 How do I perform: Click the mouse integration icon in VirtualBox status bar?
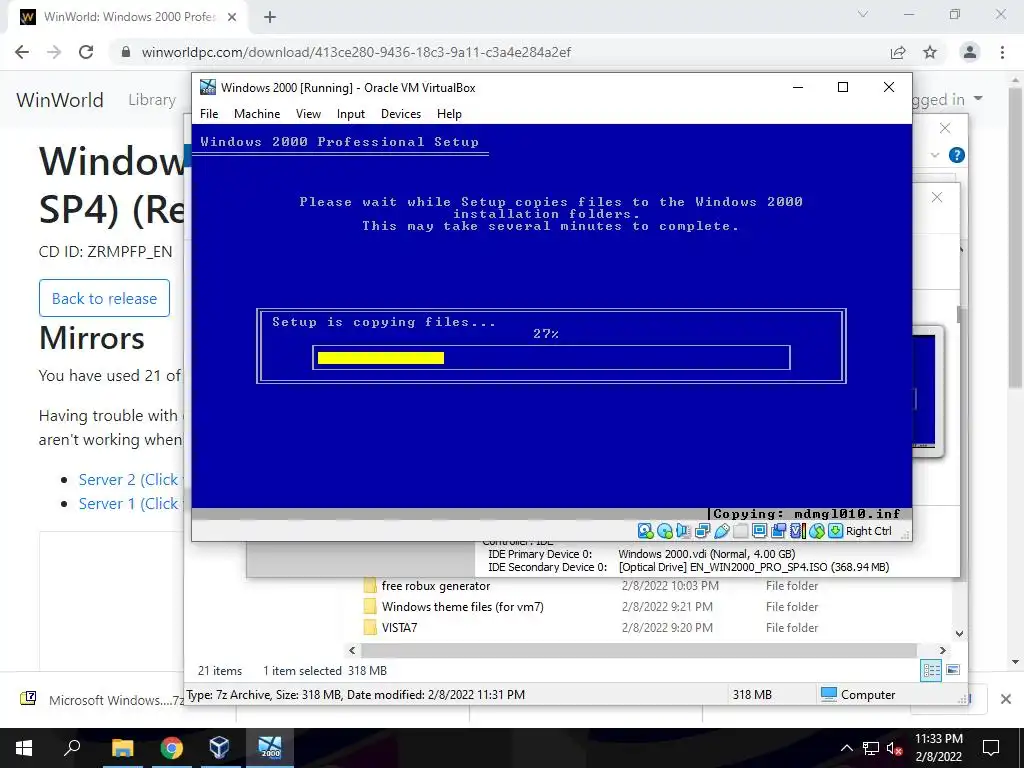pos(817,531)
